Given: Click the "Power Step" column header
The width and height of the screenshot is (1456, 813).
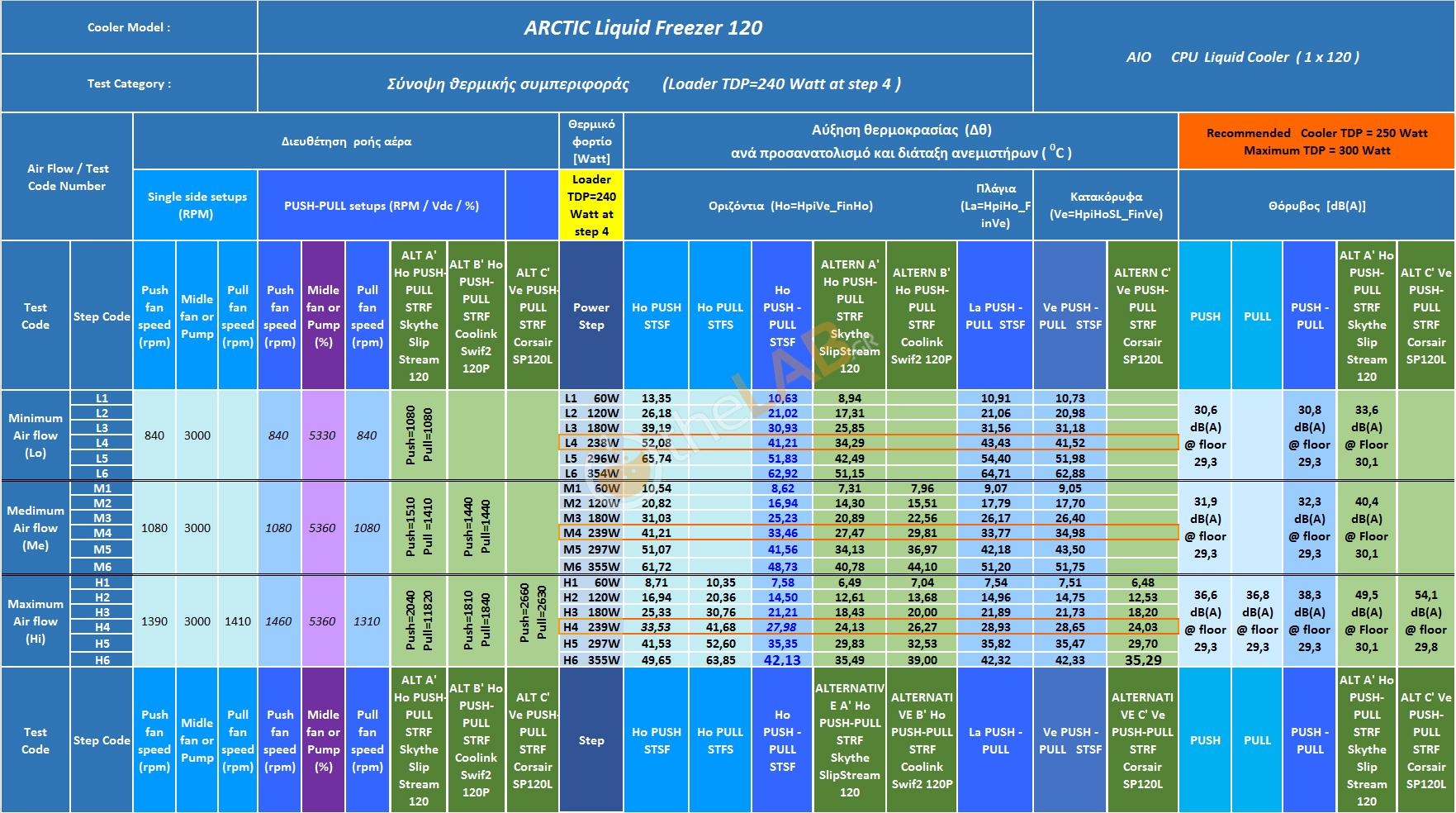Looking at the screenshot, I should click(x=591, y=316).
